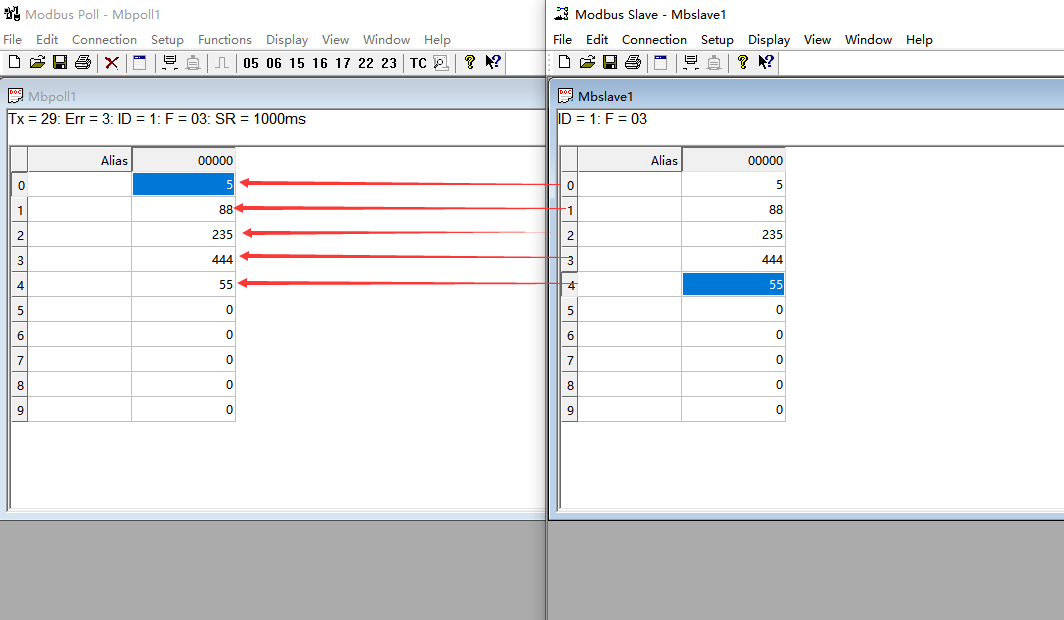Click function code 23 toolbar button
The image size is (1064, 620).
click(x=389, y=63)
